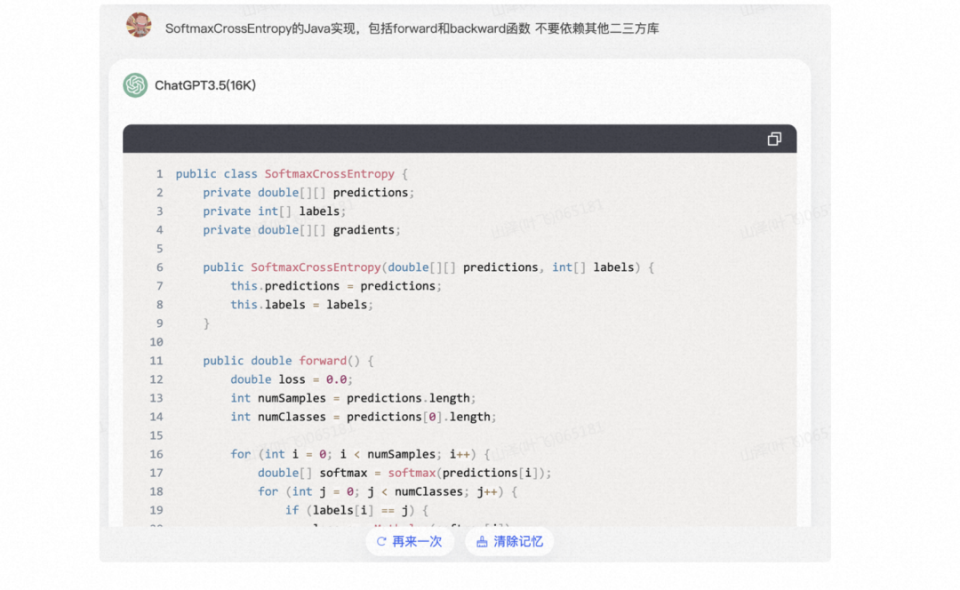Image resolution: width=960 pixels, height=590 pixels.
Task: Click the forward() method declaration on line 11
Action: 290,360
